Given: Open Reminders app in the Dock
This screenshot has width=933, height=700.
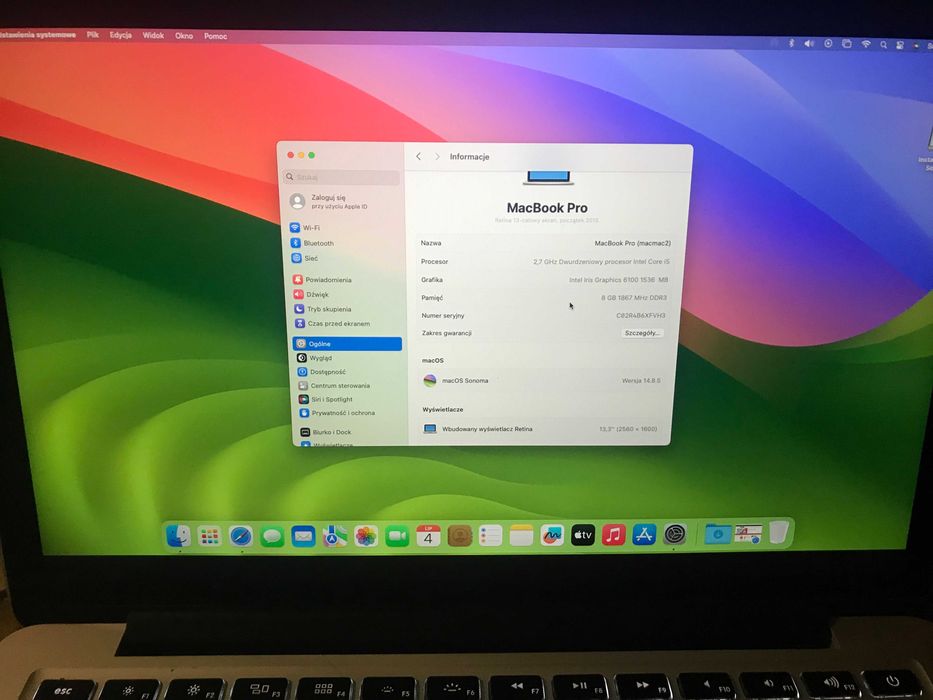Looking at the screenshot, I should pos(490,536).
